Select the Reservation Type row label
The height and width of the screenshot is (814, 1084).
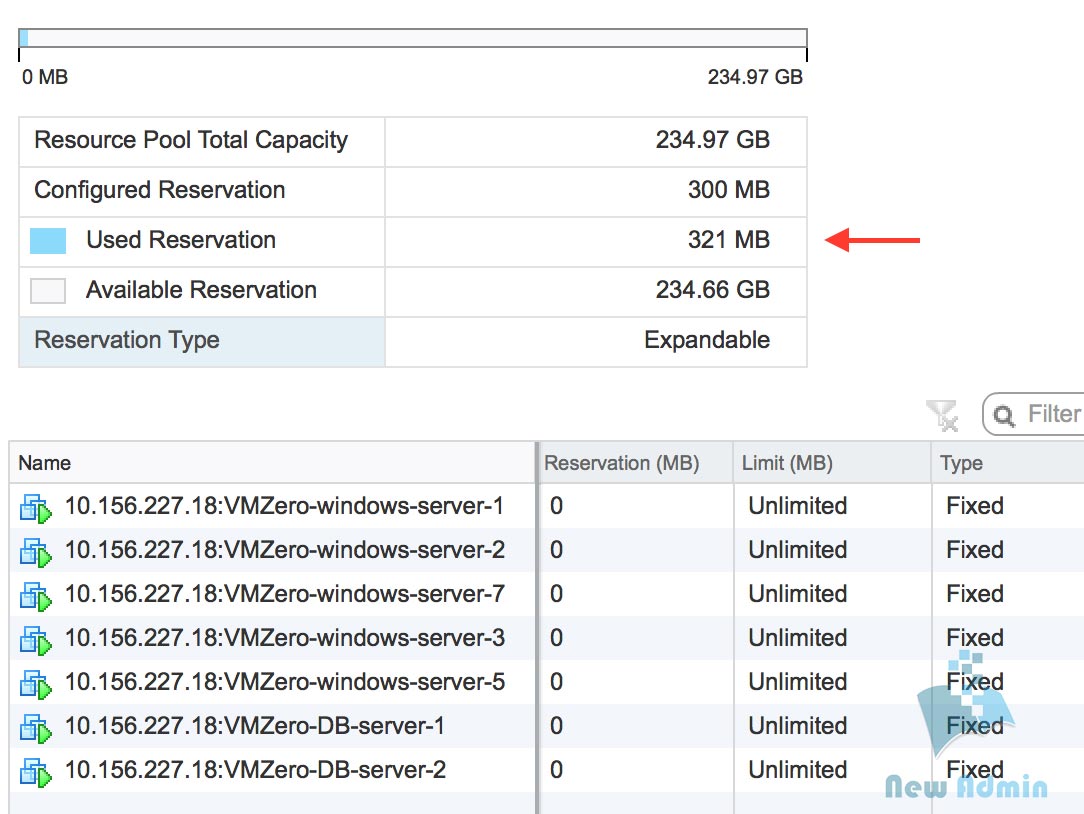(x=127, y=340)
